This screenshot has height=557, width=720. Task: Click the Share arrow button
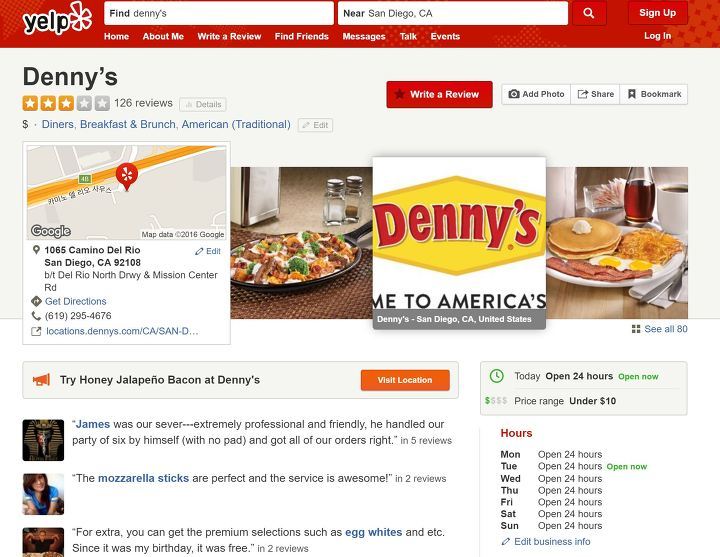point(596,94)
